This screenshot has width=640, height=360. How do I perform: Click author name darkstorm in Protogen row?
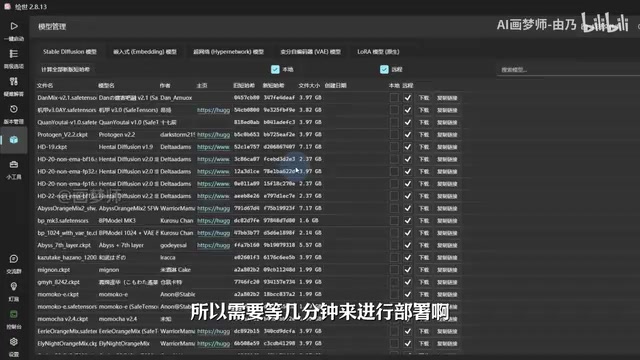pos(178,135)
